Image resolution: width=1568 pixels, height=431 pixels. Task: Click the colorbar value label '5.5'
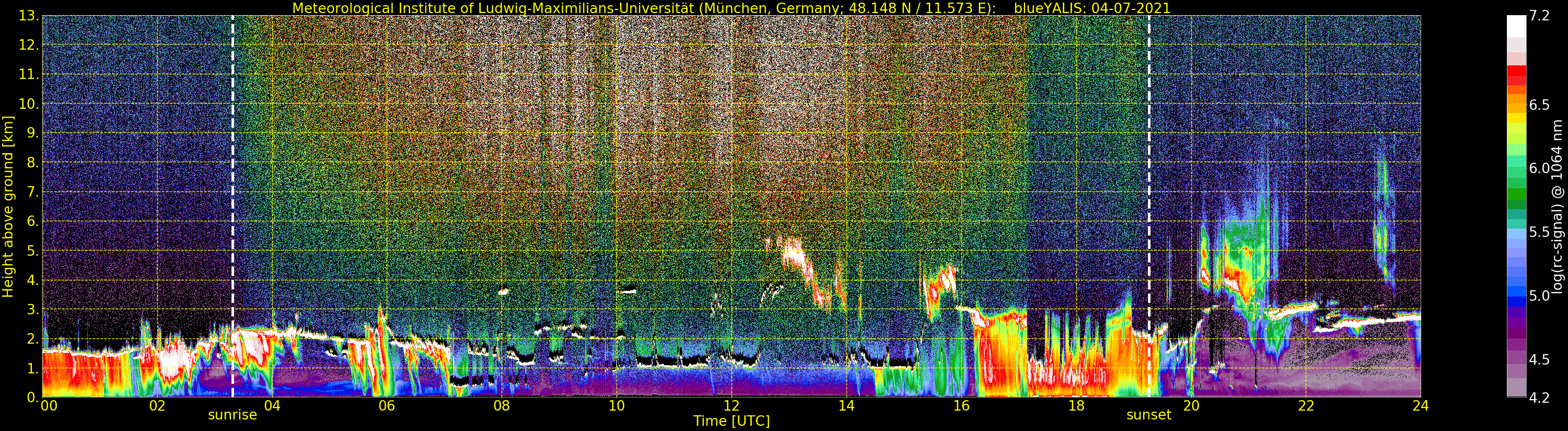(x=1539, y=232)
